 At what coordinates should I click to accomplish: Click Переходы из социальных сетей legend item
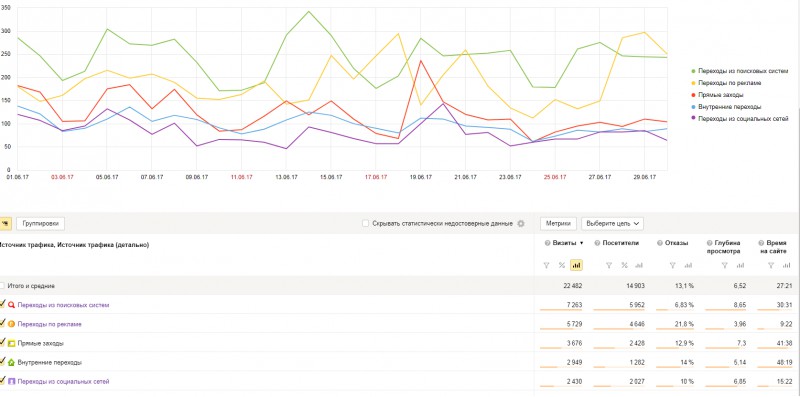pos(743,119)
